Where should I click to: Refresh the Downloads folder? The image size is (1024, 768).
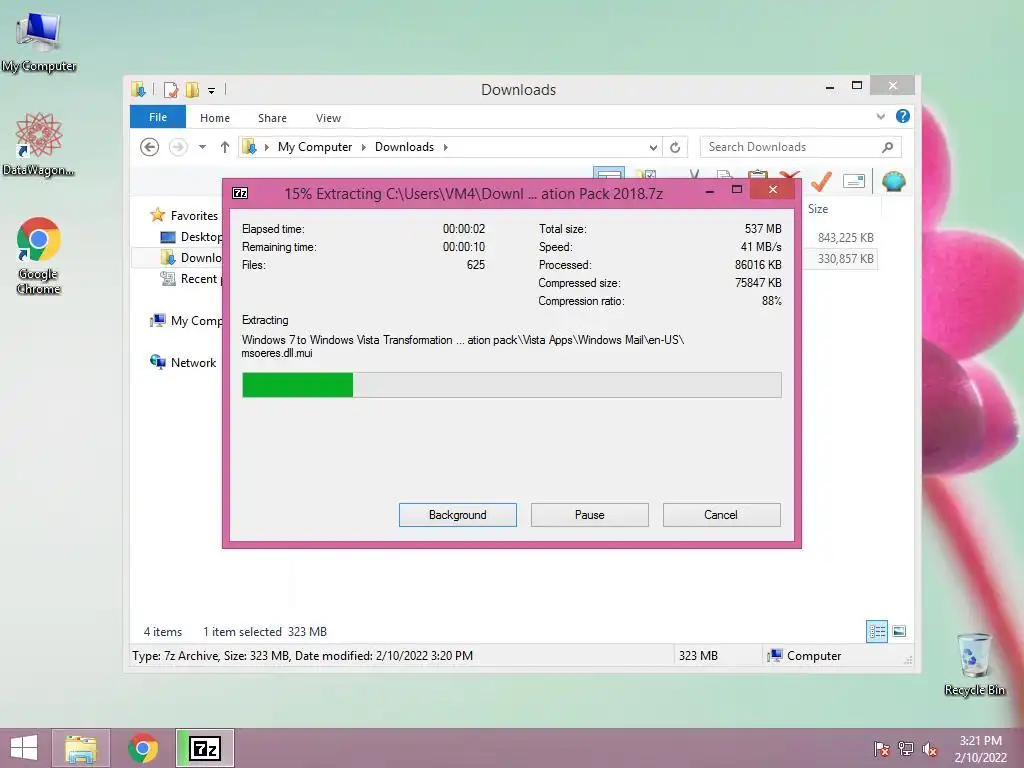(675, 148)
